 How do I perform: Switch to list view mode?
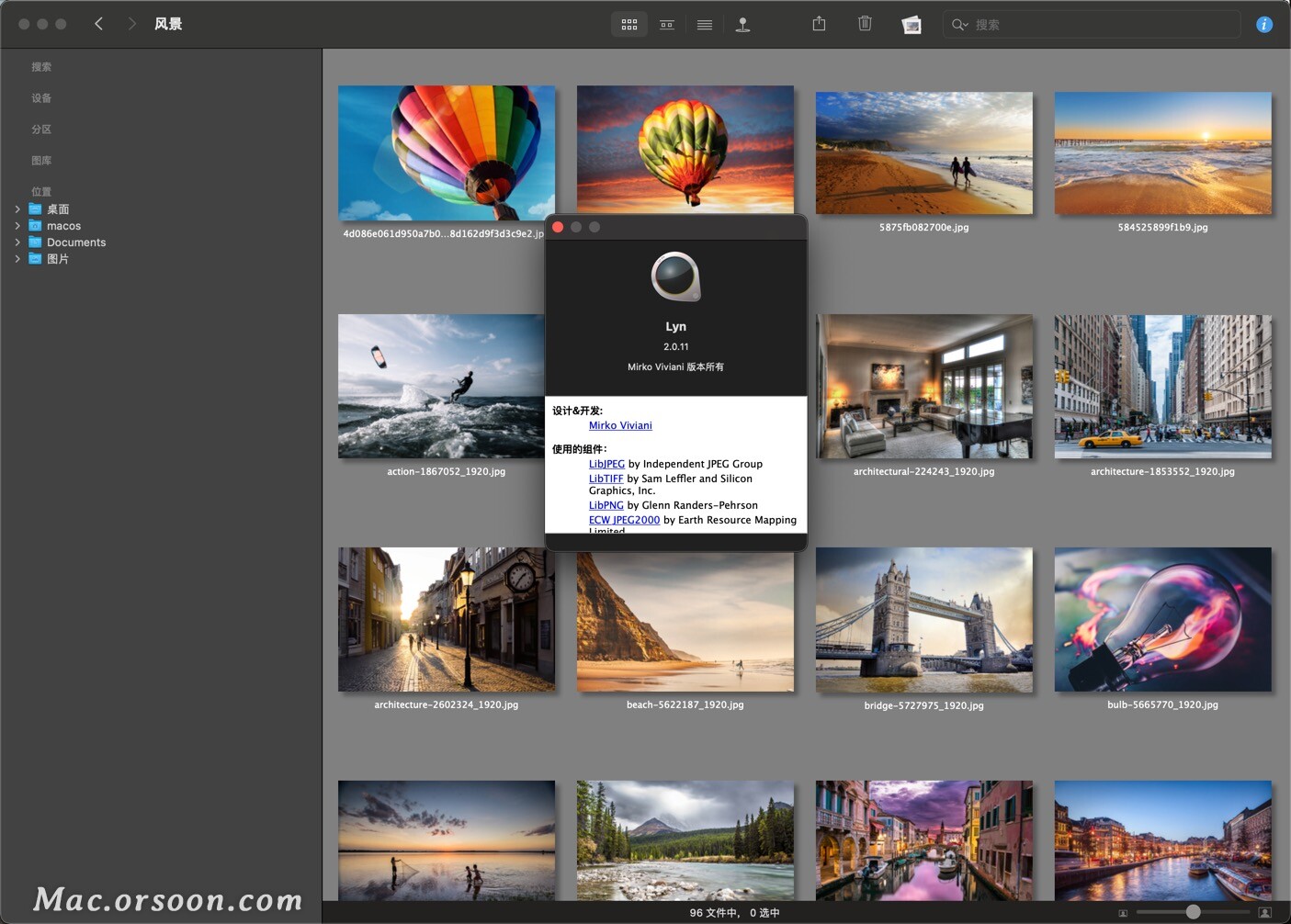coord(705,25)
